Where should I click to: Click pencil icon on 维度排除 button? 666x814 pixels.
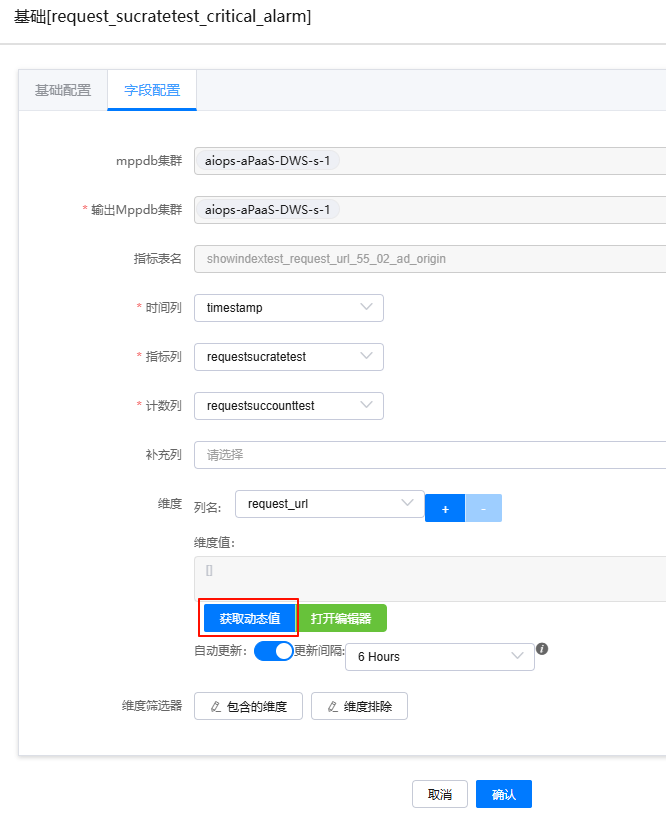point(333,707)
